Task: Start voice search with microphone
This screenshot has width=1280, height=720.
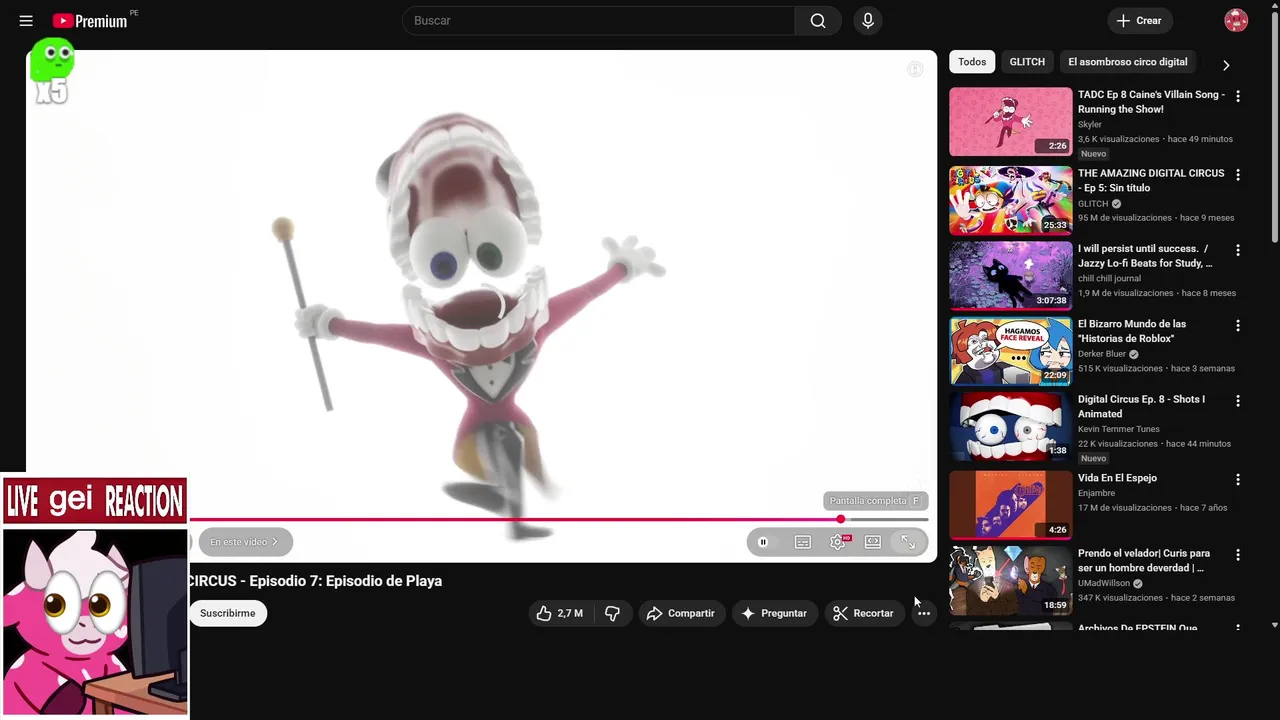Action: 868,21
